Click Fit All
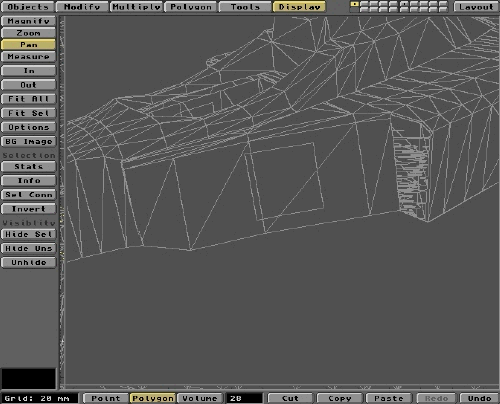This screenshot has height=404, width=500. [29, 99]
